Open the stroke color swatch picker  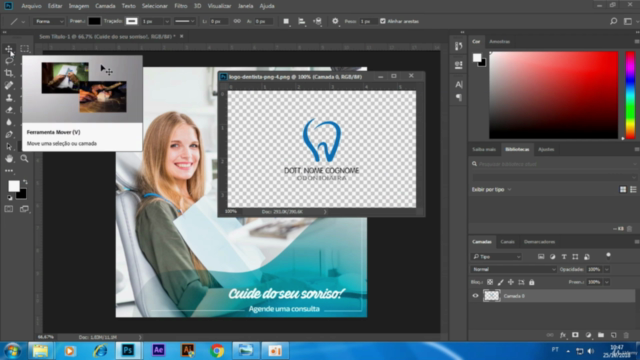131,21
